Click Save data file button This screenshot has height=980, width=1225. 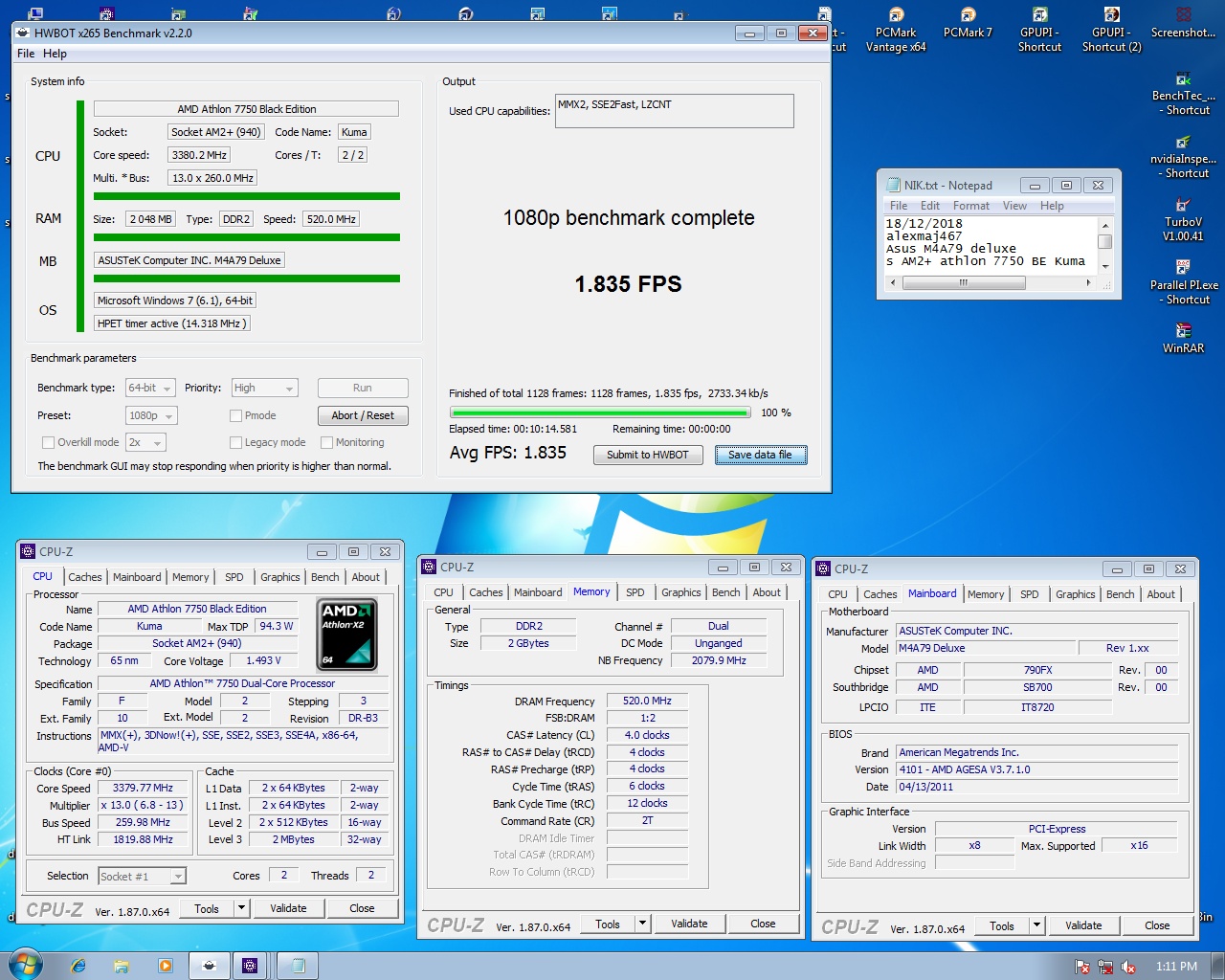click(760, 455)
